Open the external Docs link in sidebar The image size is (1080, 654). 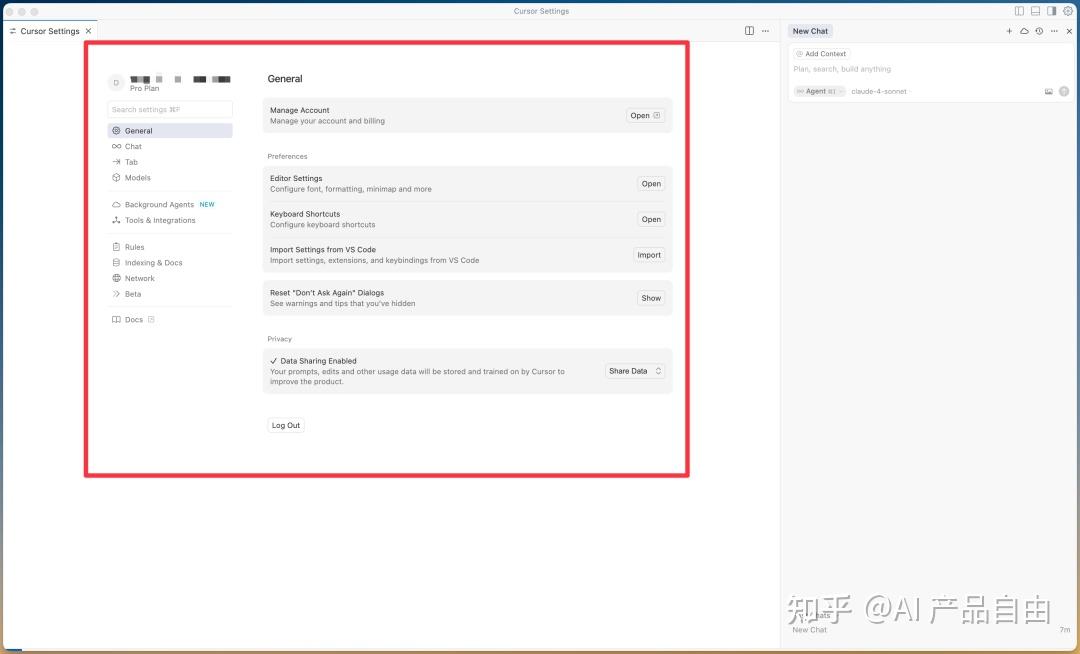point(170,319)
